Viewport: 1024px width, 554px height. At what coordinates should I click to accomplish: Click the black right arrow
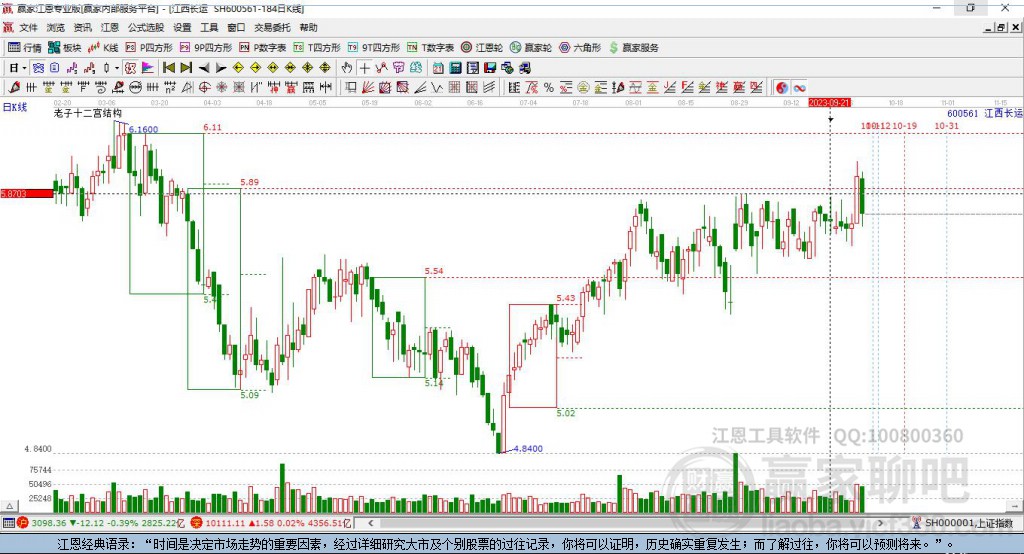tap(221, 68)
